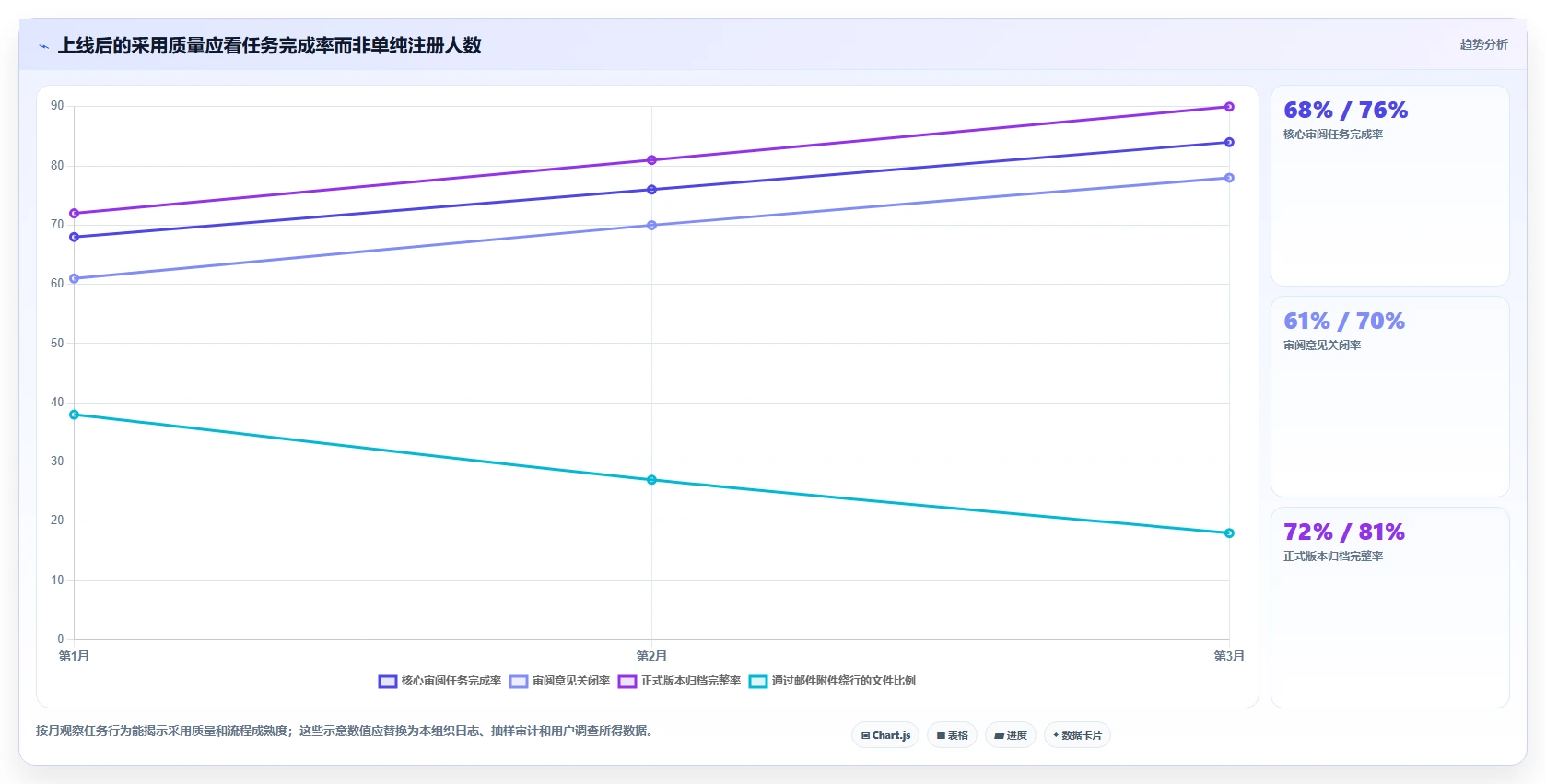This screenshot has width=1546, height=784.
Task: Click the 第3月 point at 84 on the 核心审阅任务完成率 line
Action: point(1229,142)
